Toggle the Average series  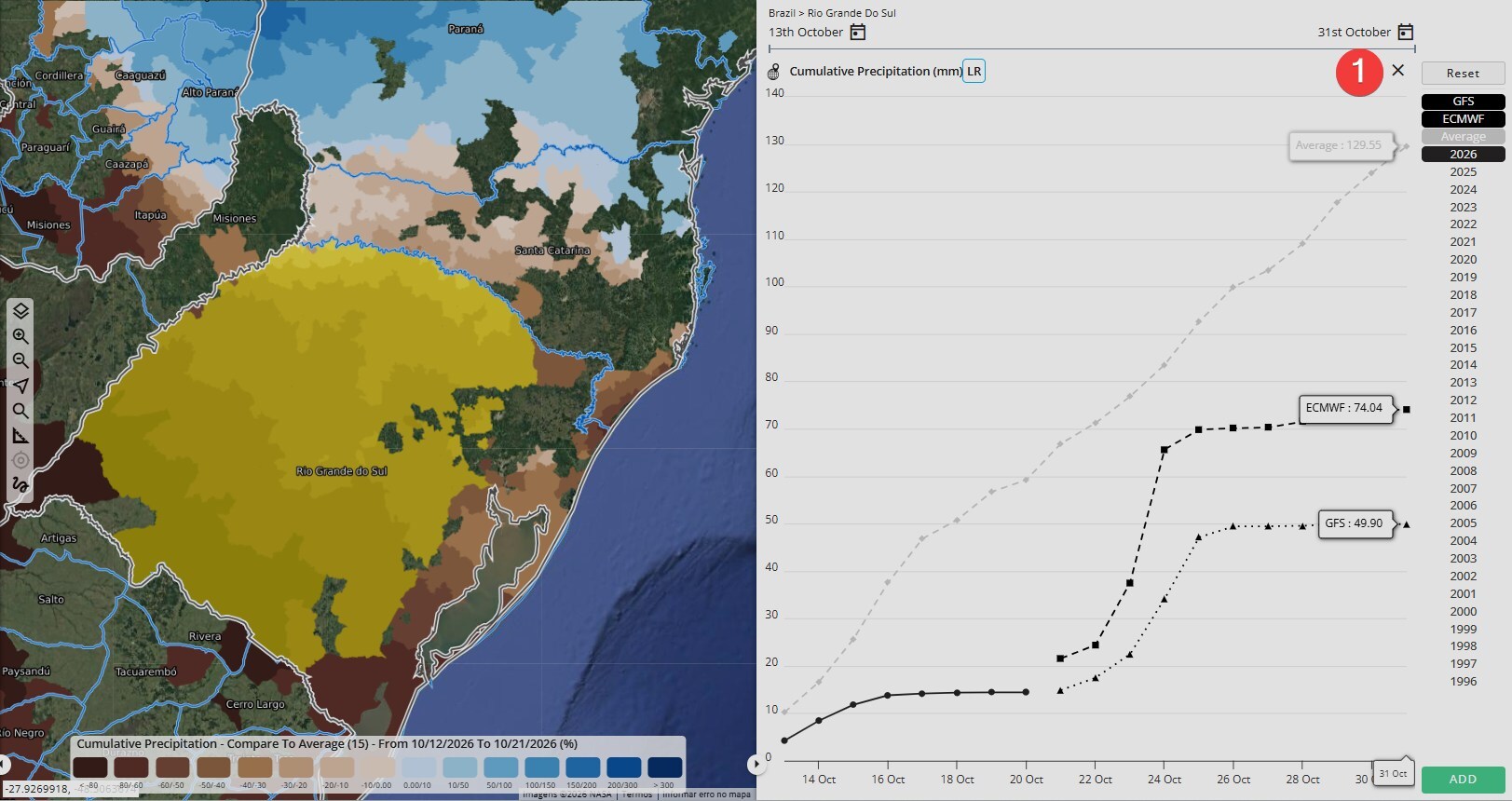1463,137
